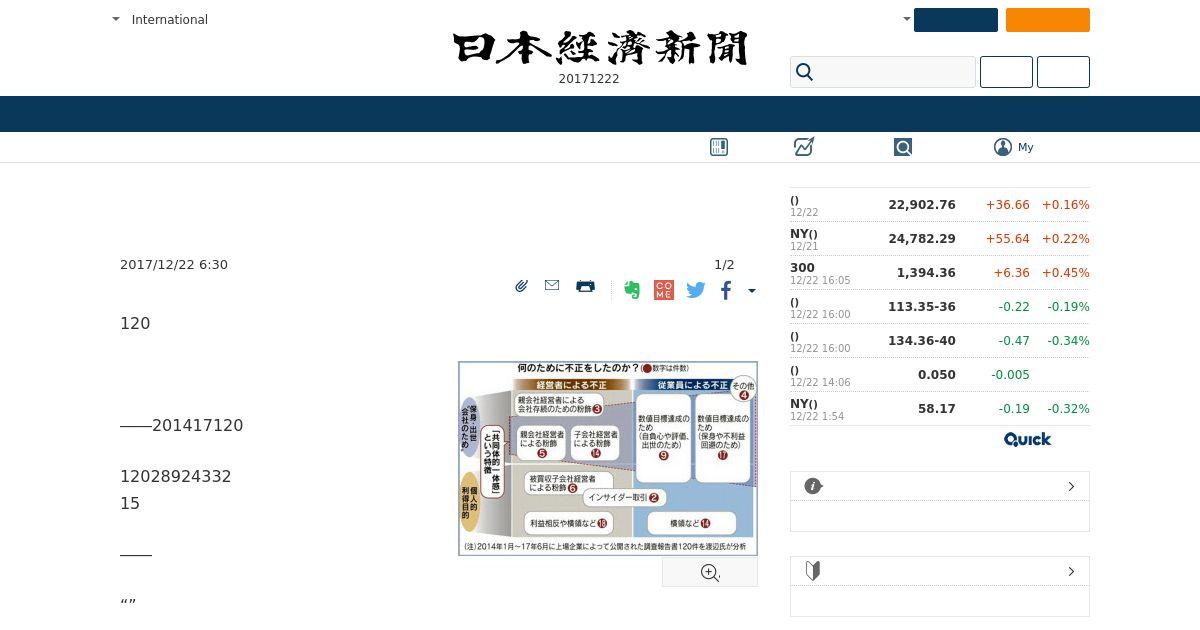Select the 300 index row 1,394.36
The width and height of the screenshot is (1200, 630).
tap(940, 273)
